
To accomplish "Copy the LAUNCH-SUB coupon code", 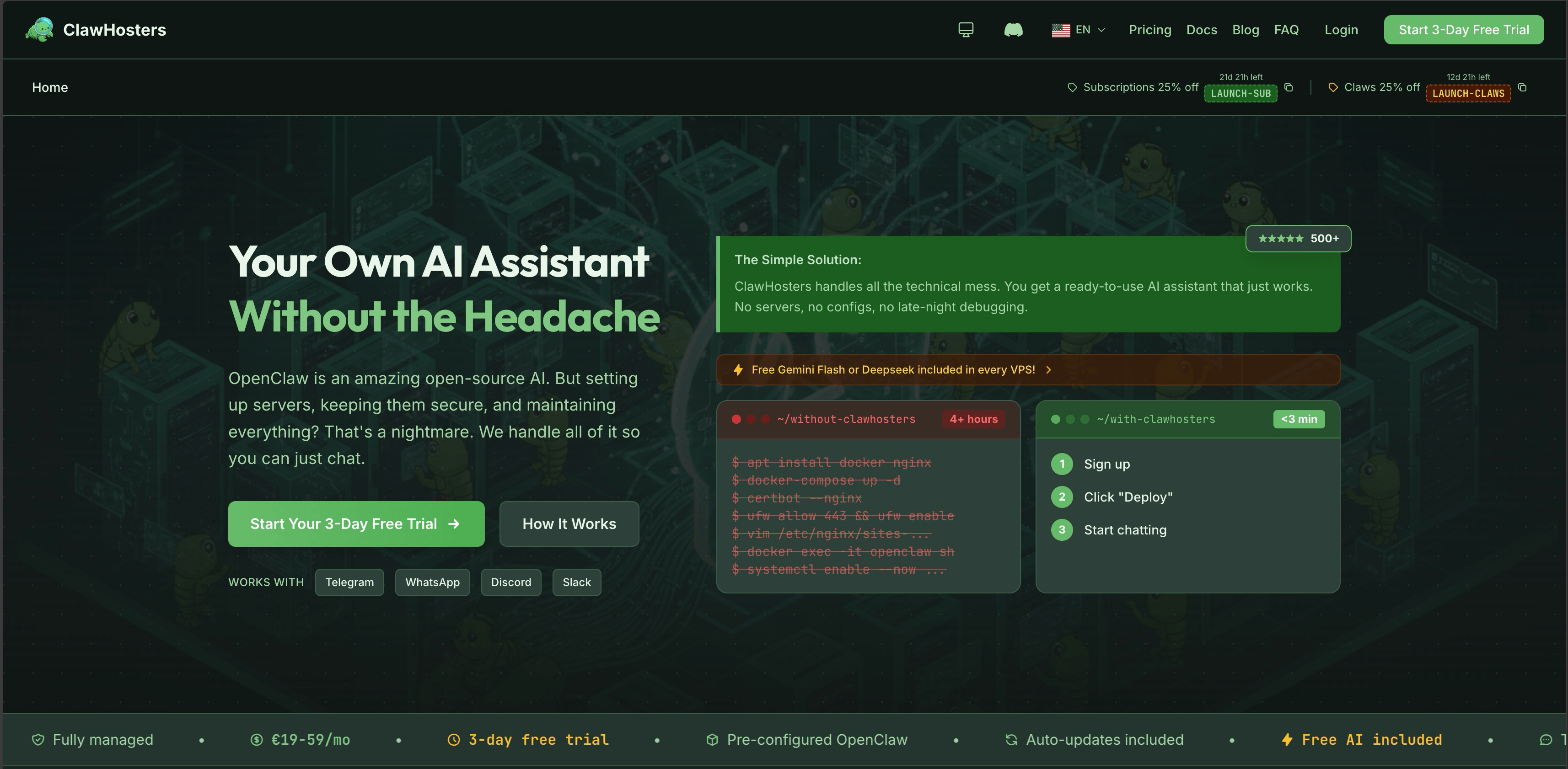I will click(1289, 88).
